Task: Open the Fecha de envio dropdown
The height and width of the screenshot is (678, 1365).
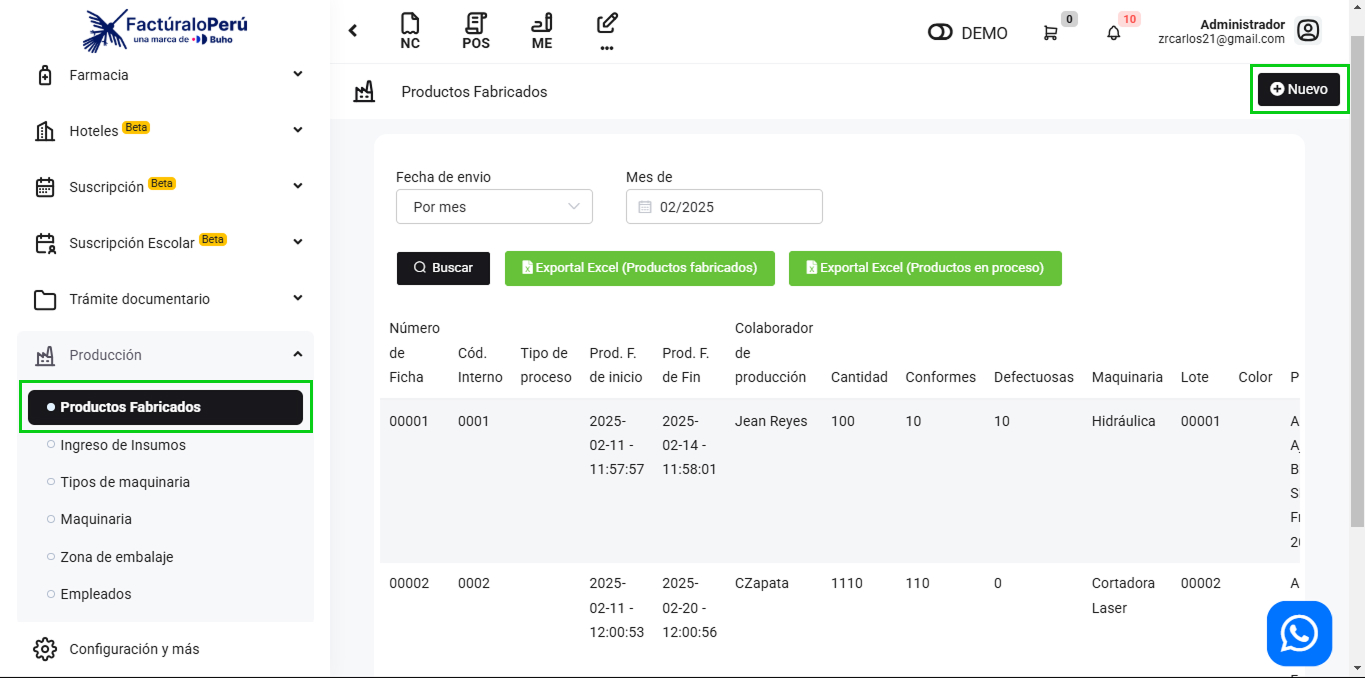Action: point(494,207)
